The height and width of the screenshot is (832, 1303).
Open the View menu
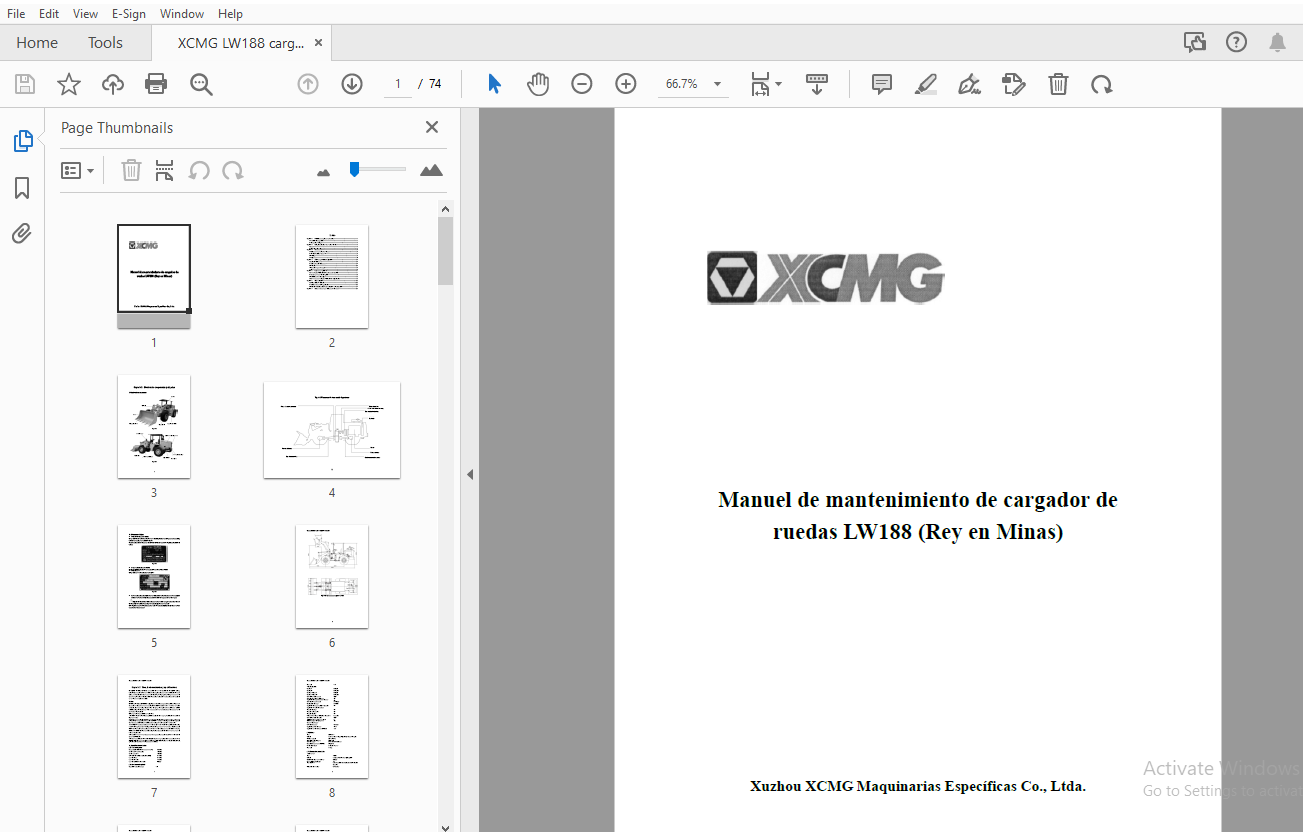click(x=86, y=13)
